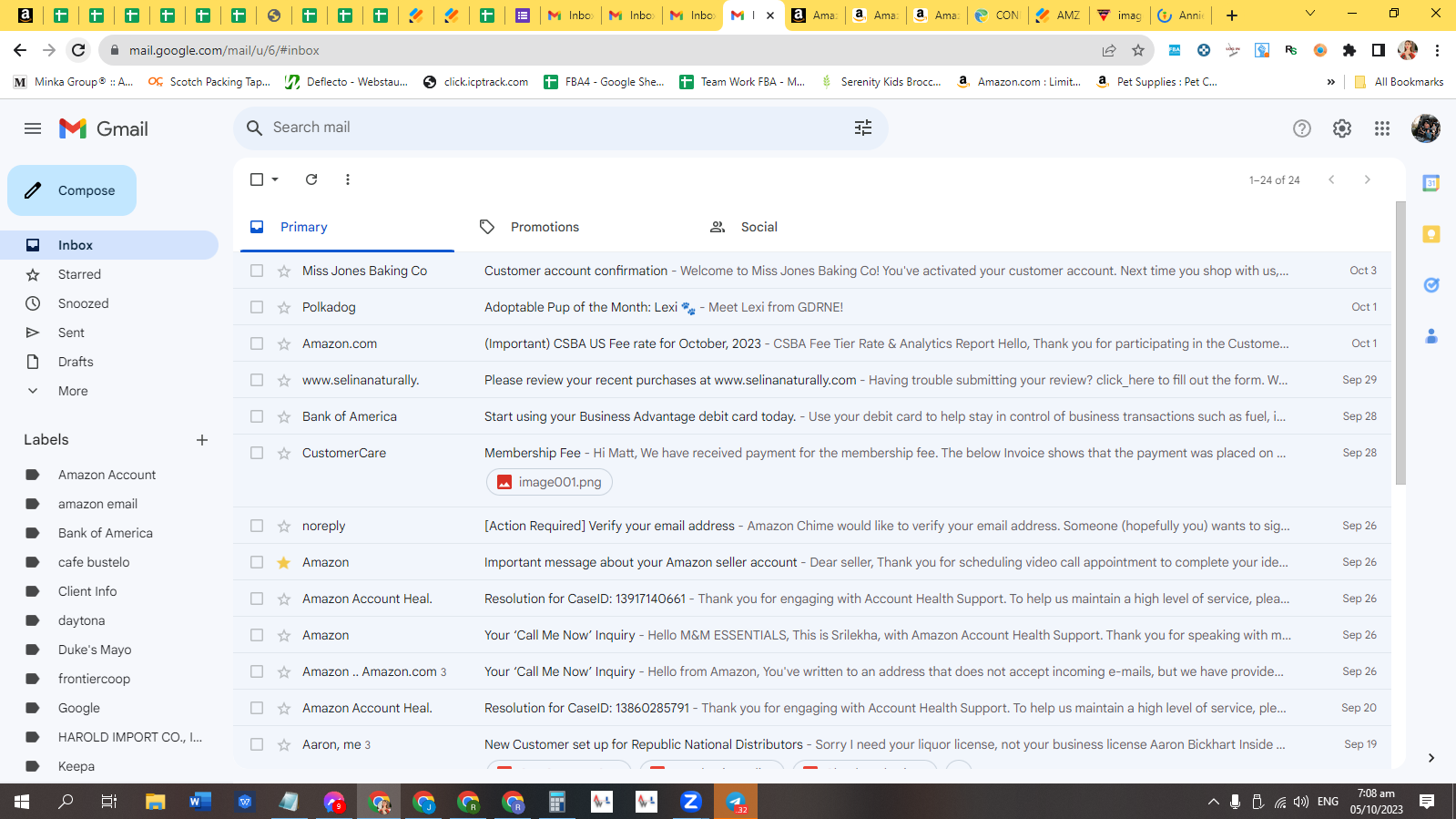Star the www.selinanaturally email

[284, 380]
